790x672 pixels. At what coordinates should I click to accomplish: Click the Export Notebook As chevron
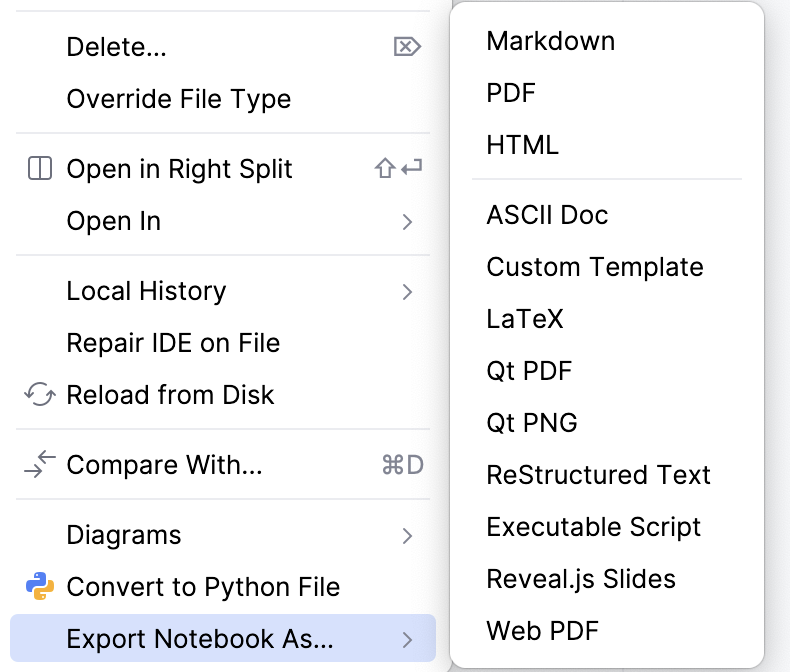coord(407,638)
